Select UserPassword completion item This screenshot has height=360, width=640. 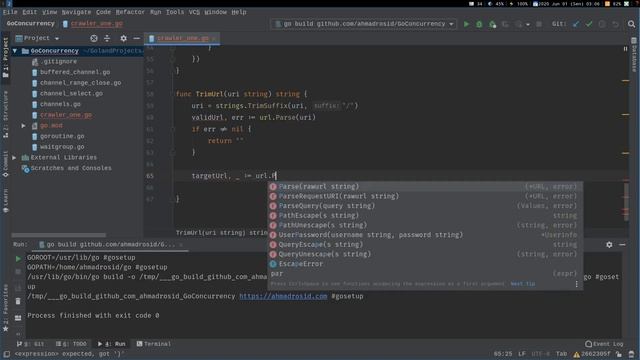point(425,235)
